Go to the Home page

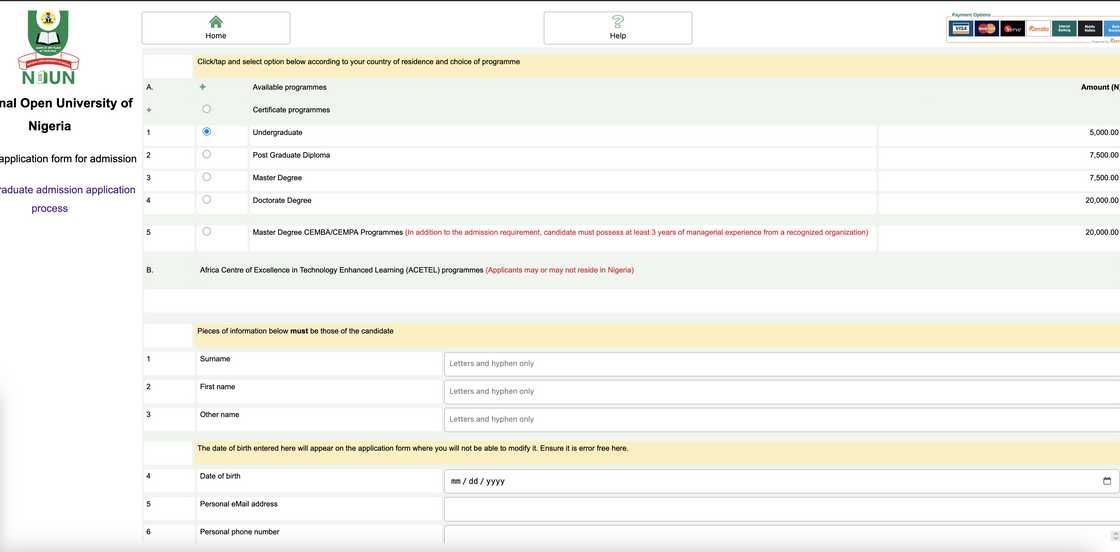point(216,28)
